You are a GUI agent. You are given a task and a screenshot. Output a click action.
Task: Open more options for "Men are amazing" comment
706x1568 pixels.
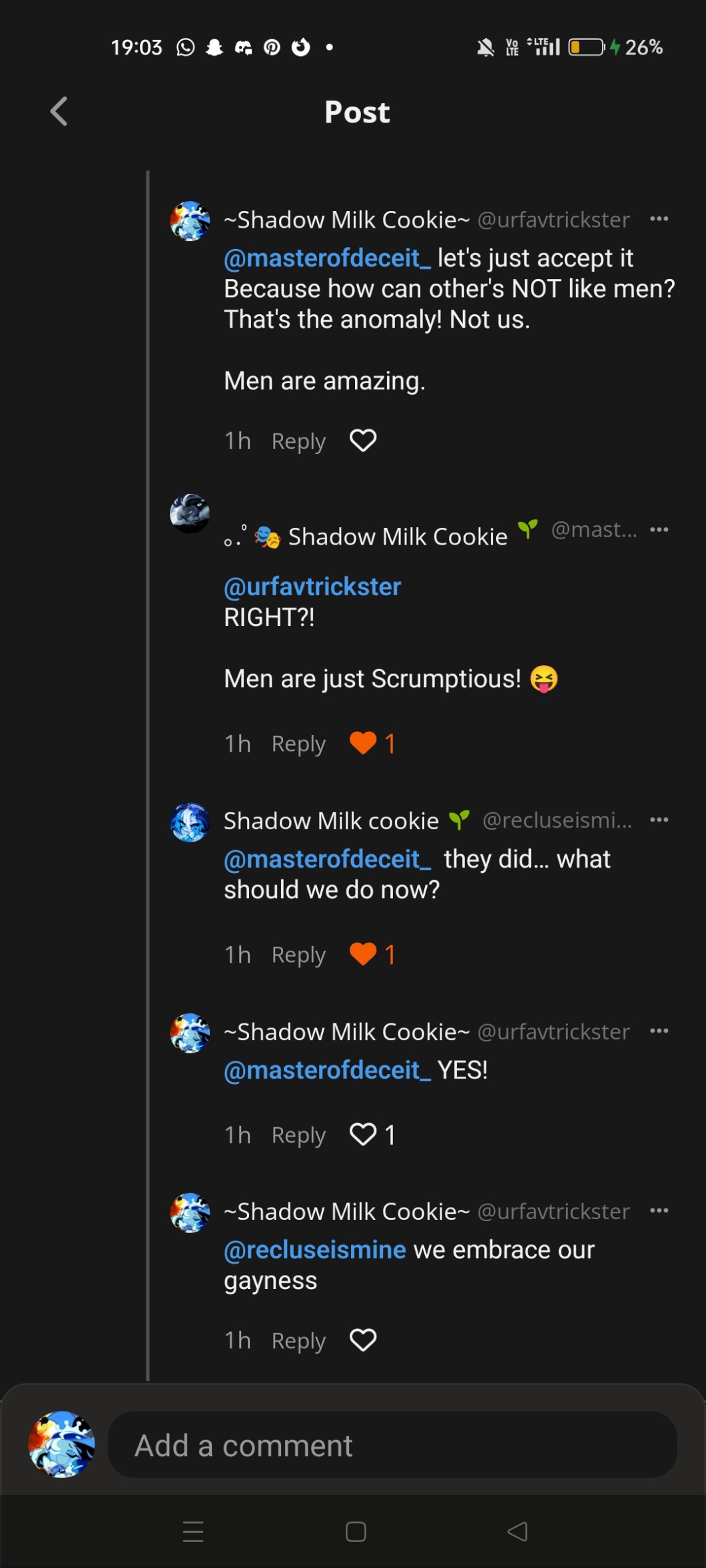[659, 219]
